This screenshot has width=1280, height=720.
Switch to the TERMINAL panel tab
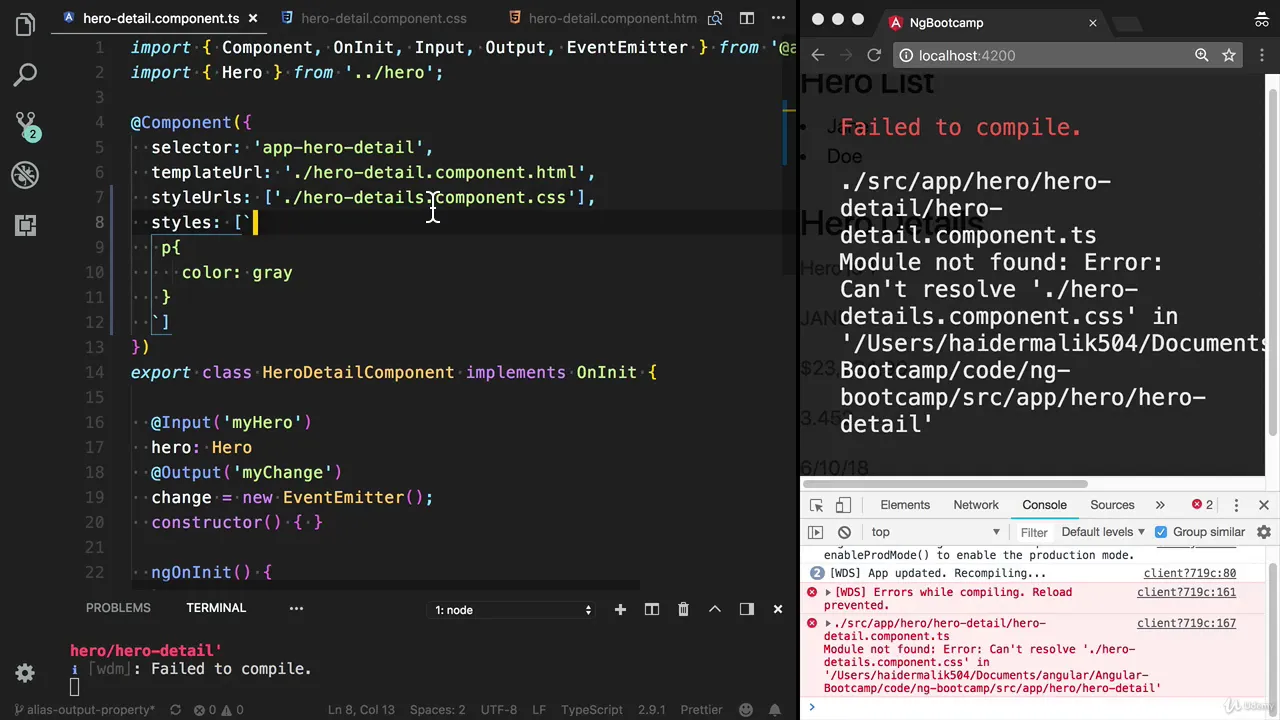click(216, 608)
